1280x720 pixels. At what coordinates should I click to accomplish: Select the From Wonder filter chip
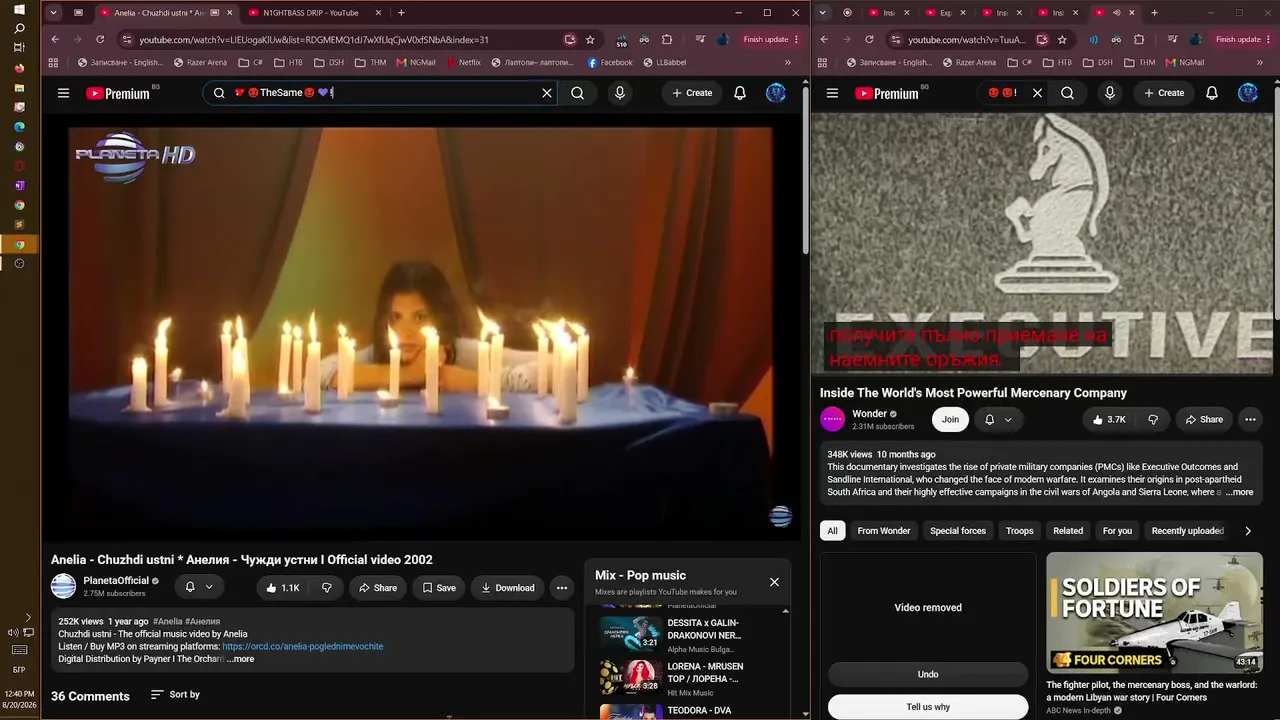tap(884, 531)
